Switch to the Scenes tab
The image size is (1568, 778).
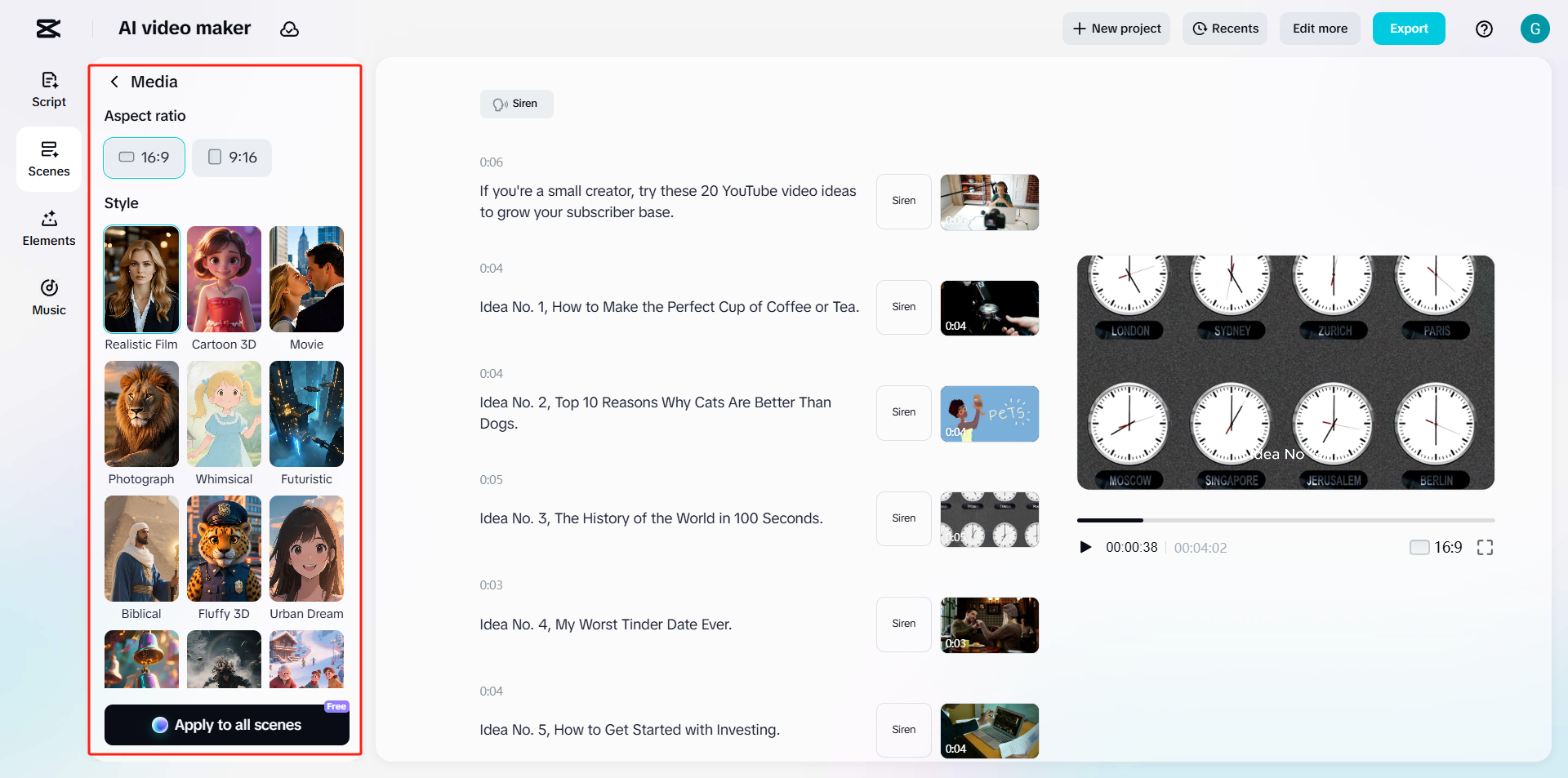[49, 159]
